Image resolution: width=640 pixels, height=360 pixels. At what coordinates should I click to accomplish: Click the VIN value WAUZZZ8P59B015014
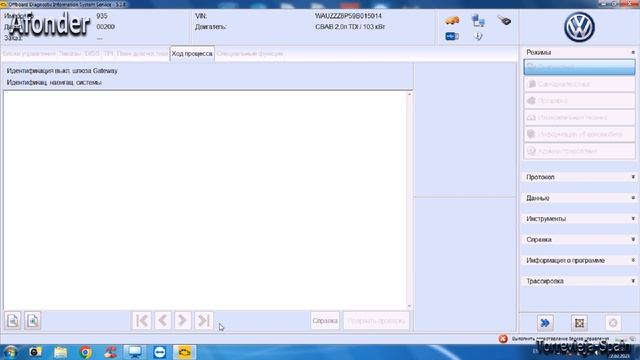point(348,16)
